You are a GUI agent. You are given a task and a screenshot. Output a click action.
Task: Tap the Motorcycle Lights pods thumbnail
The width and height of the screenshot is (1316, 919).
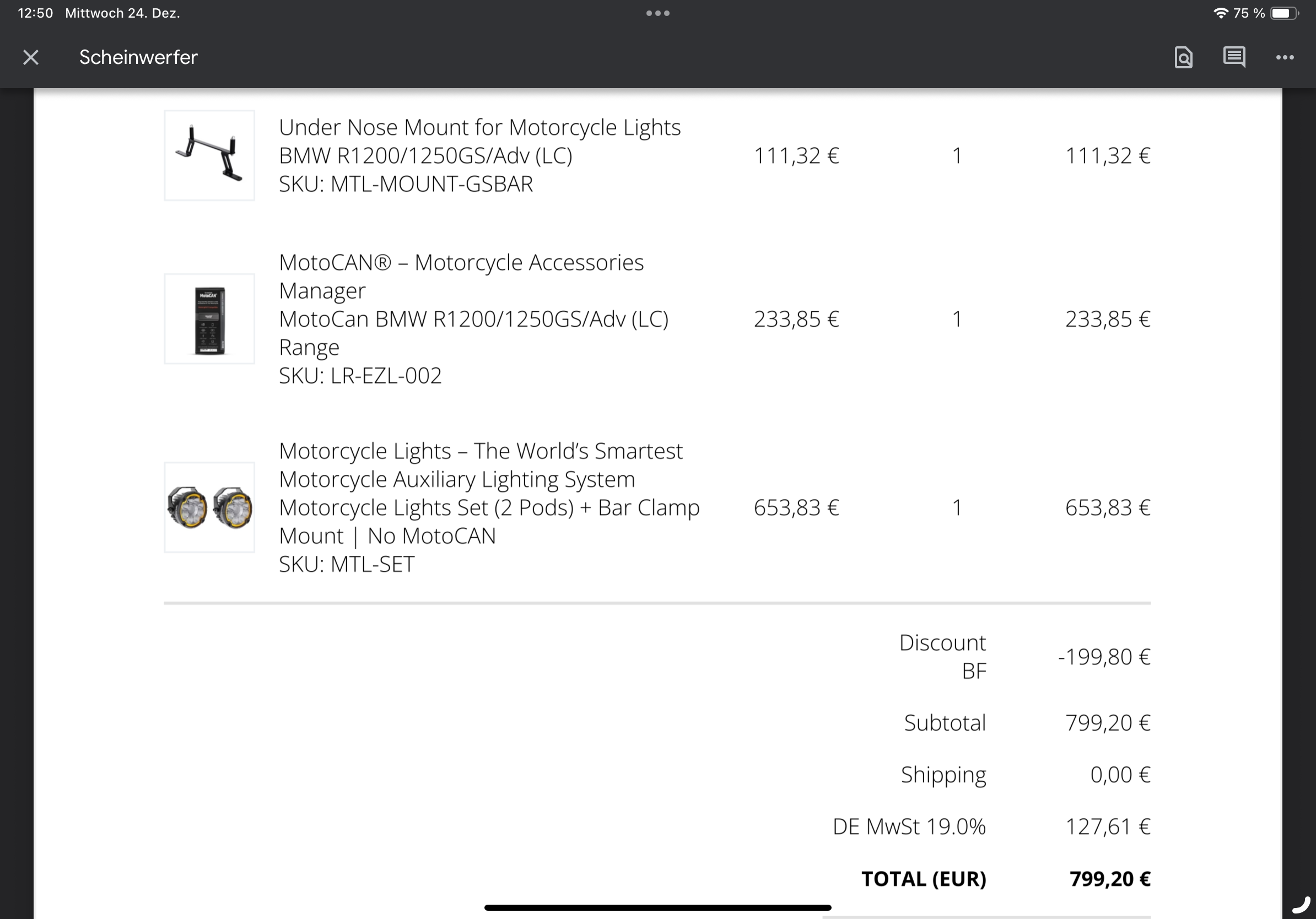pos(209,507)
